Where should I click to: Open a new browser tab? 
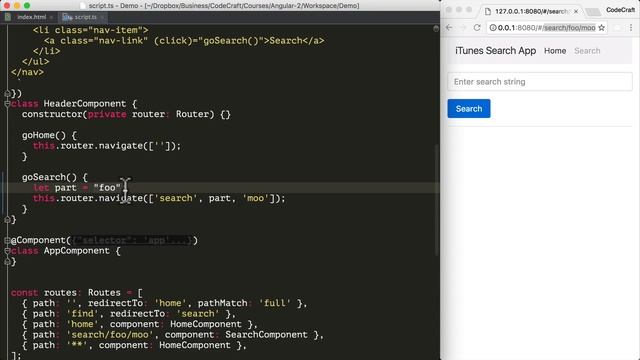592,12
